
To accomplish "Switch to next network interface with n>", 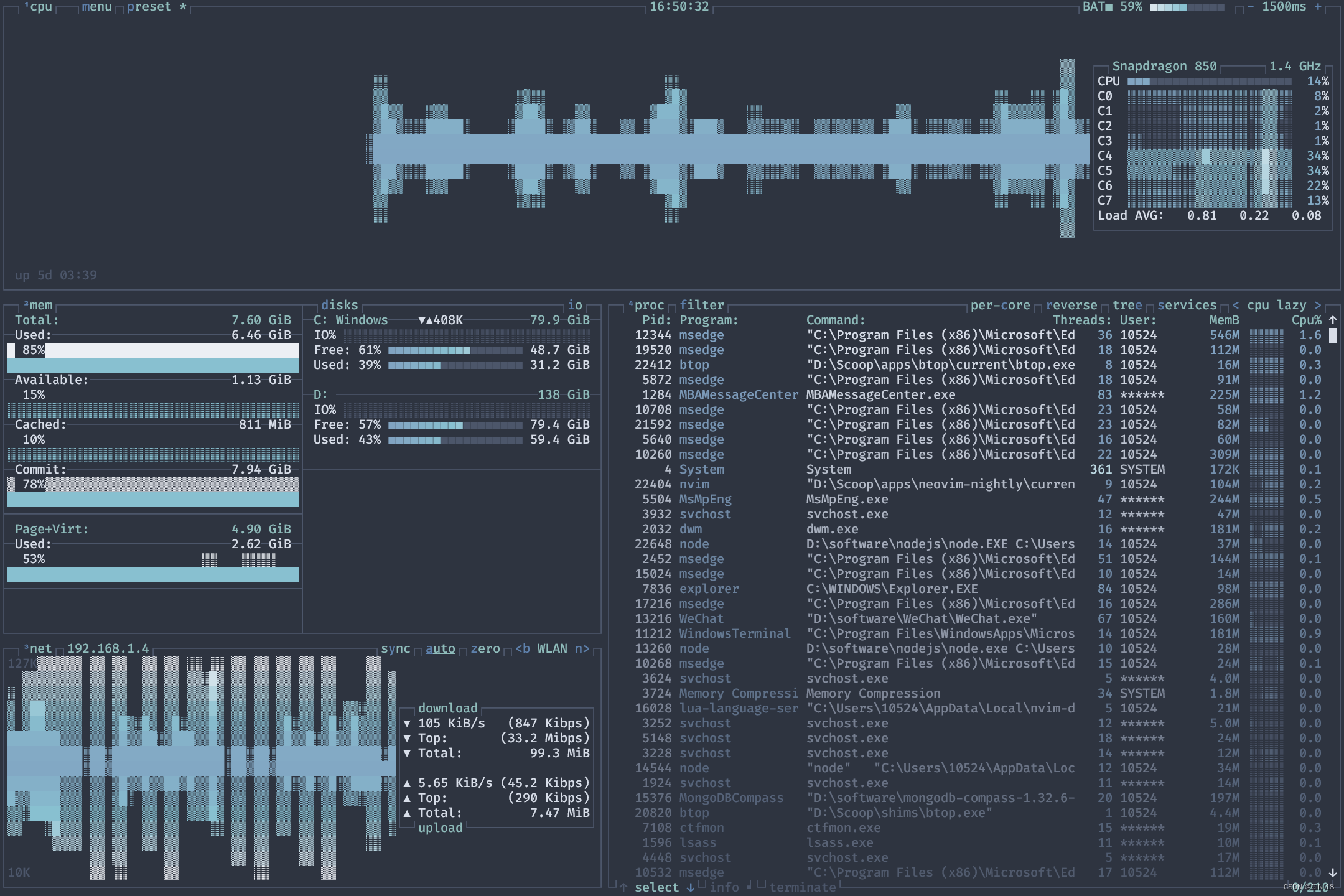I will point(582,648).
